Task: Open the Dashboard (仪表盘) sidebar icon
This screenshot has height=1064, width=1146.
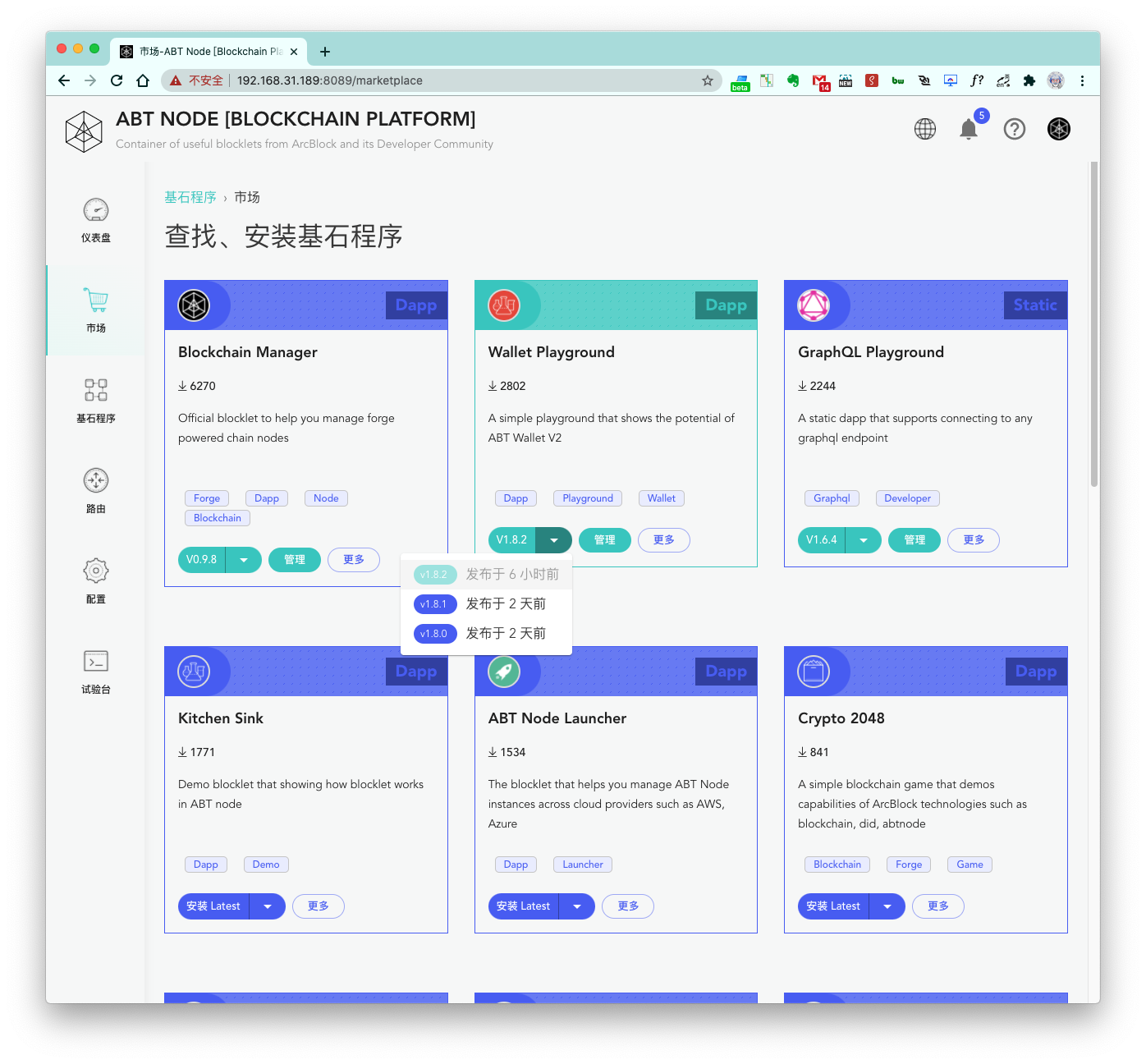Action: [x=96, y=211]
